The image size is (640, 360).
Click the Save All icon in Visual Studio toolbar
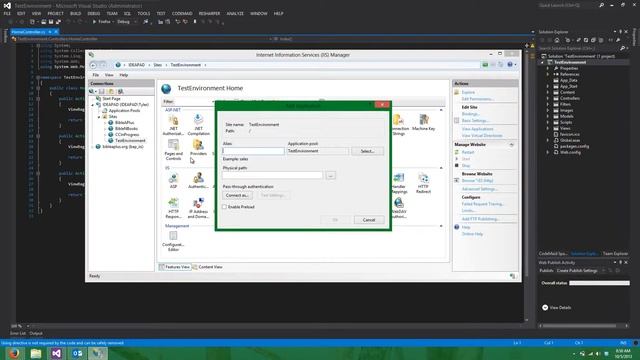click(58, 22)
